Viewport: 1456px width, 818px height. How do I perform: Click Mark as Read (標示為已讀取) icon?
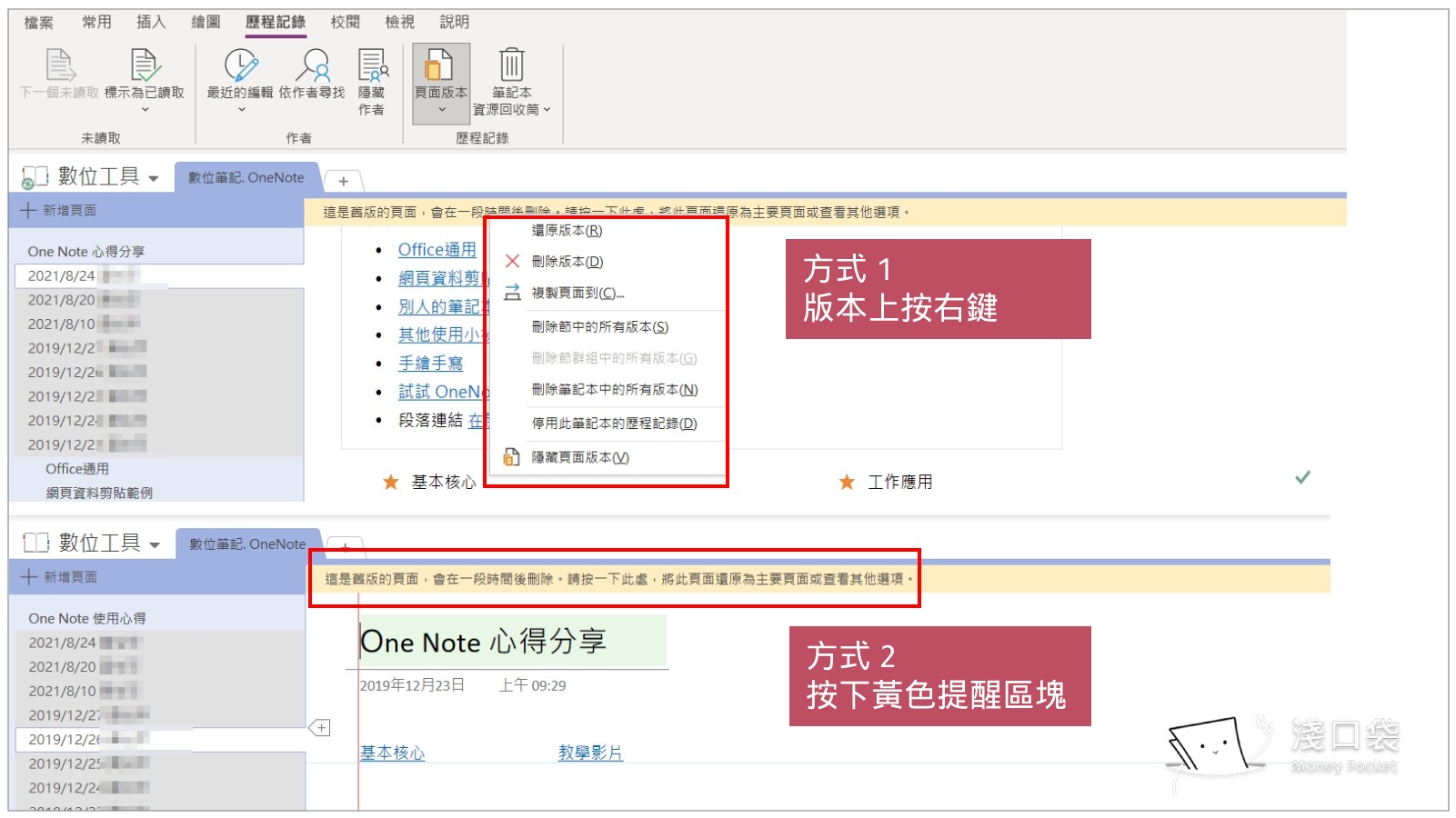(x=145, y=66)
